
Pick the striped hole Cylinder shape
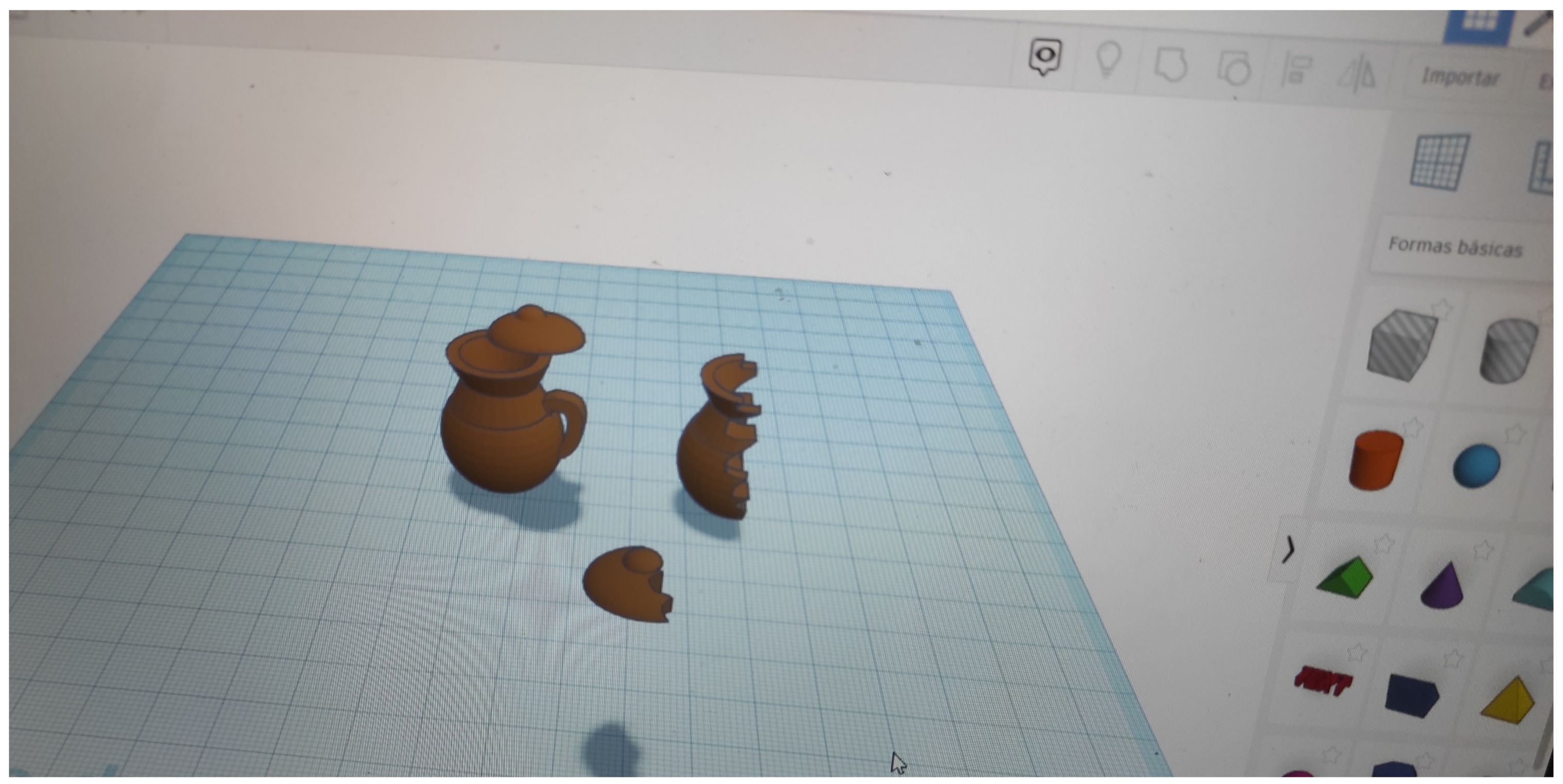click(1508, 351)
